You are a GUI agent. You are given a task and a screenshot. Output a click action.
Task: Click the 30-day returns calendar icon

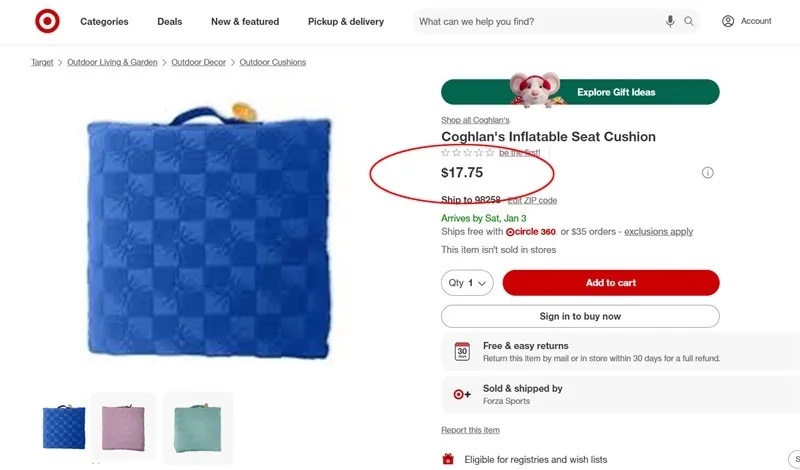pyautogui.click(x=462, y=352)
